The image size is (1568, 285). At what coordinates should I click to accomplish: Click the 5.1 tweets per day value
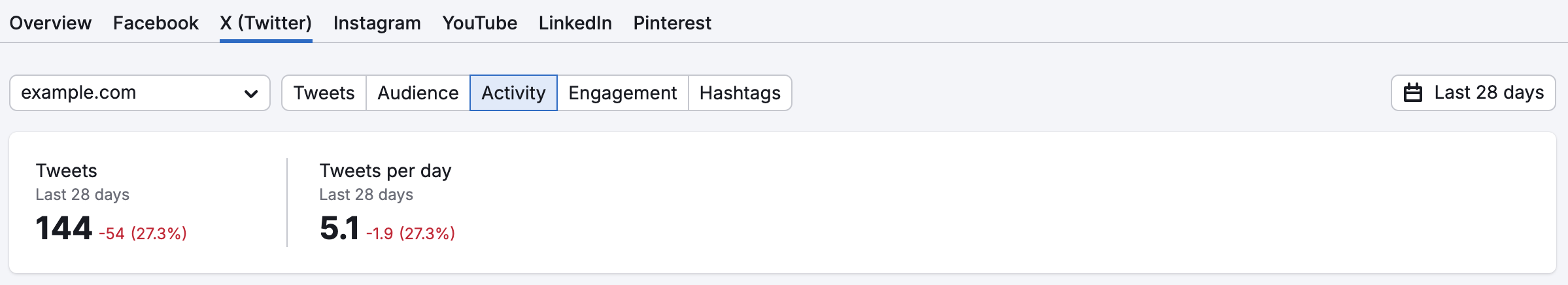click(339, 229)
